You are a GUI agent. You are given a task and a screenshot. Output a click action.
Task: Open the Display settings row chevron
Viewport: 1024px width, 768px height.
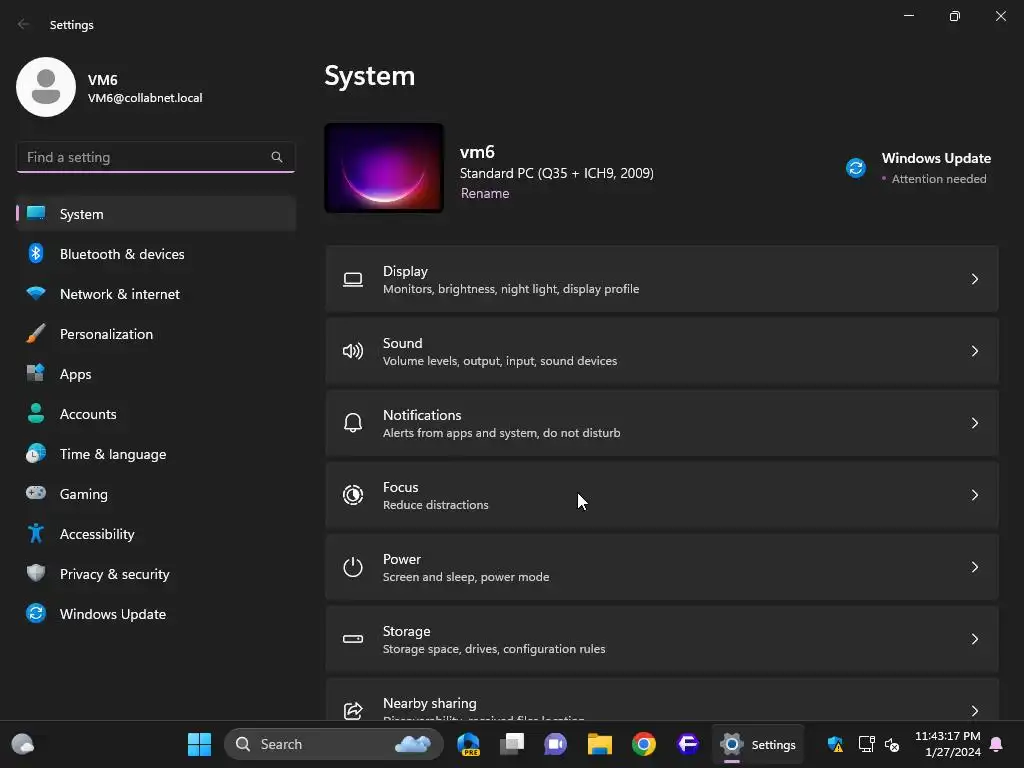(x=974, y=280)
